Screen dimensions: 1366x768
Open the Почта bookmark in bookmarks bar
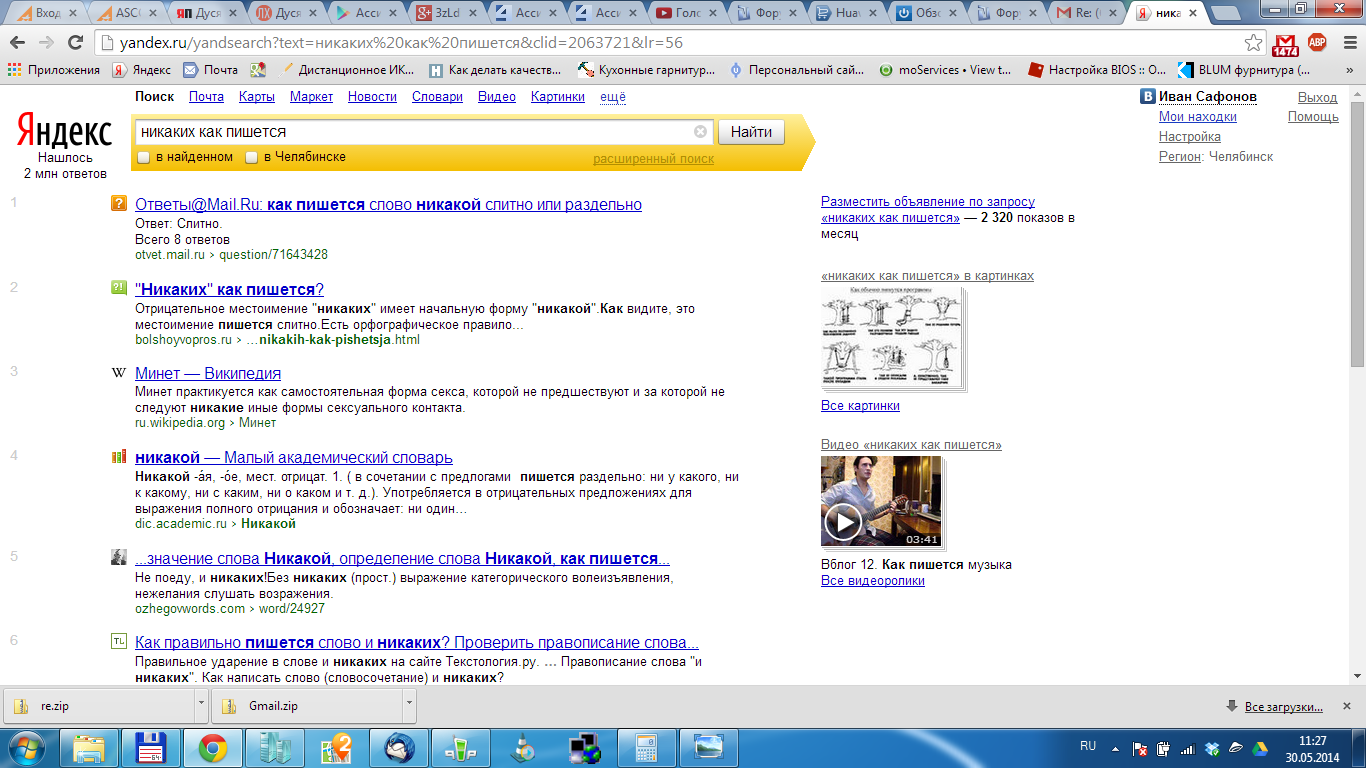pos(210,70)
